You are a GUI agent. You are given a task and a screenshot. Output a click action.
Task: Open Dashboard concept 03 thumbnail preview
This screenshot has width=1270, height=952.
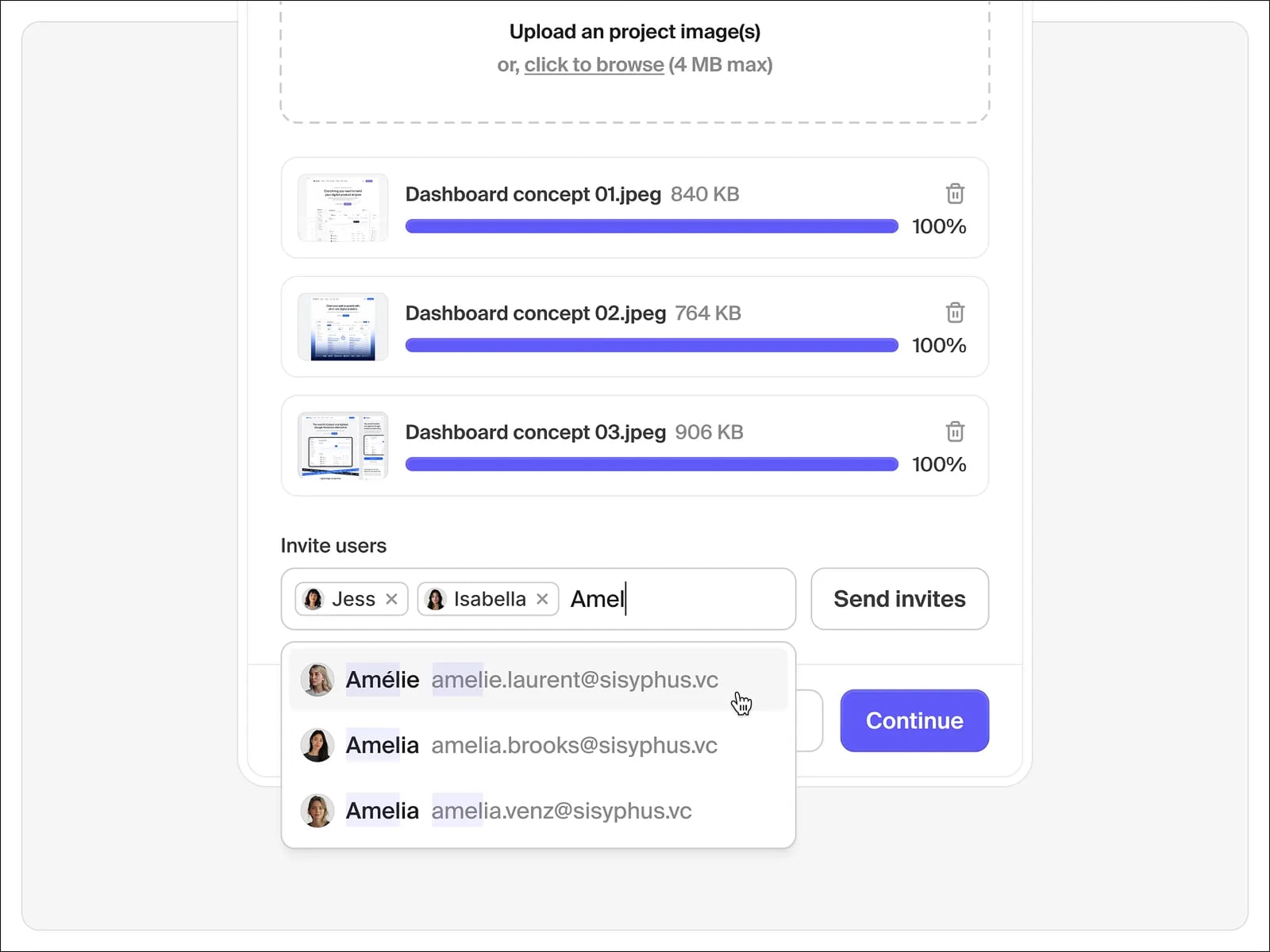click(343, 446)
